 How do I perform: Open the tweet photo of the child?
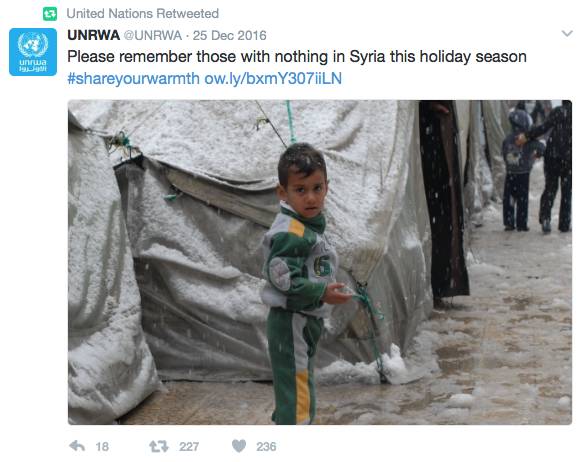point(320,262)
